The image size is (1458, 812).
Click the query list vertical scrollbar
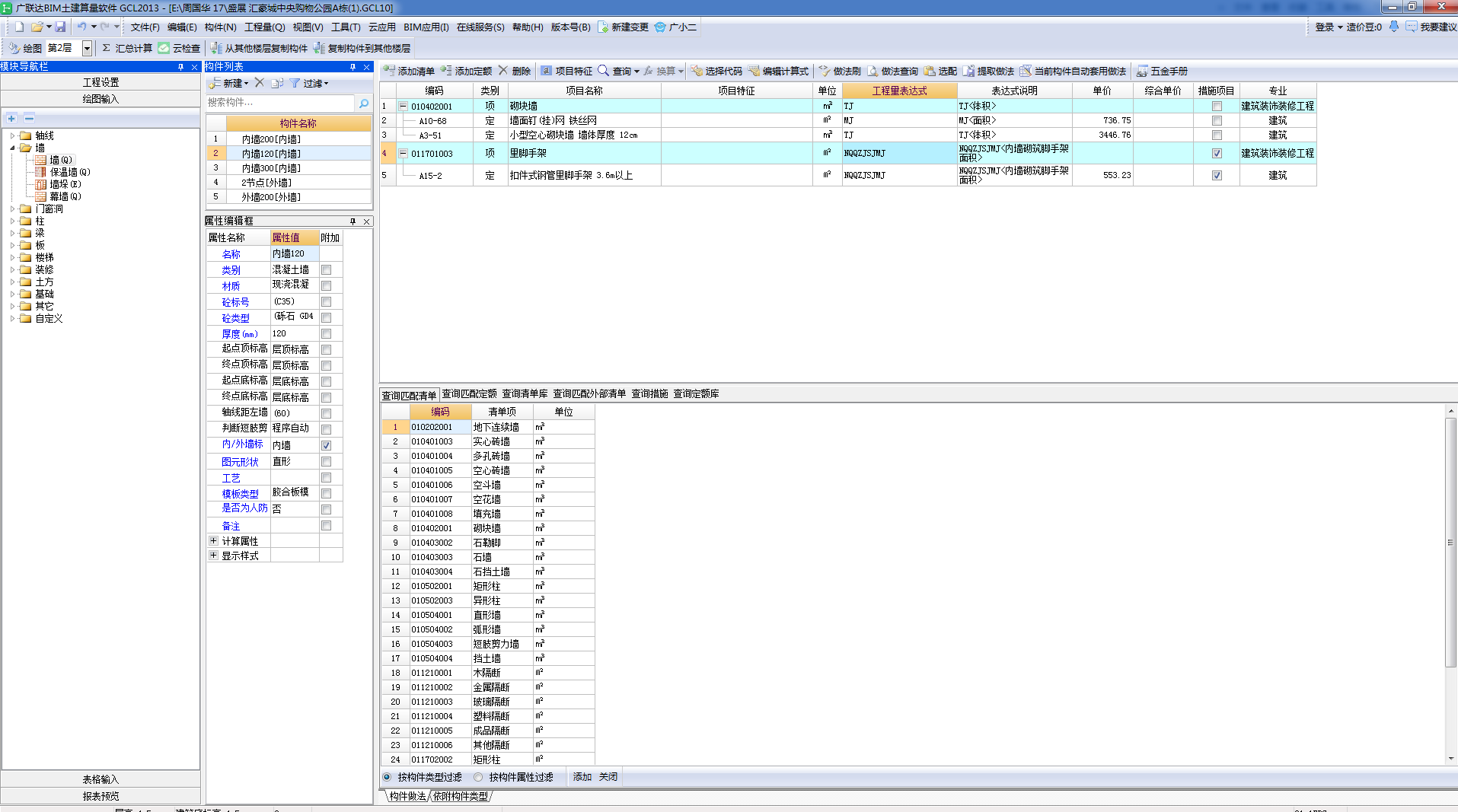[1450, 542]
